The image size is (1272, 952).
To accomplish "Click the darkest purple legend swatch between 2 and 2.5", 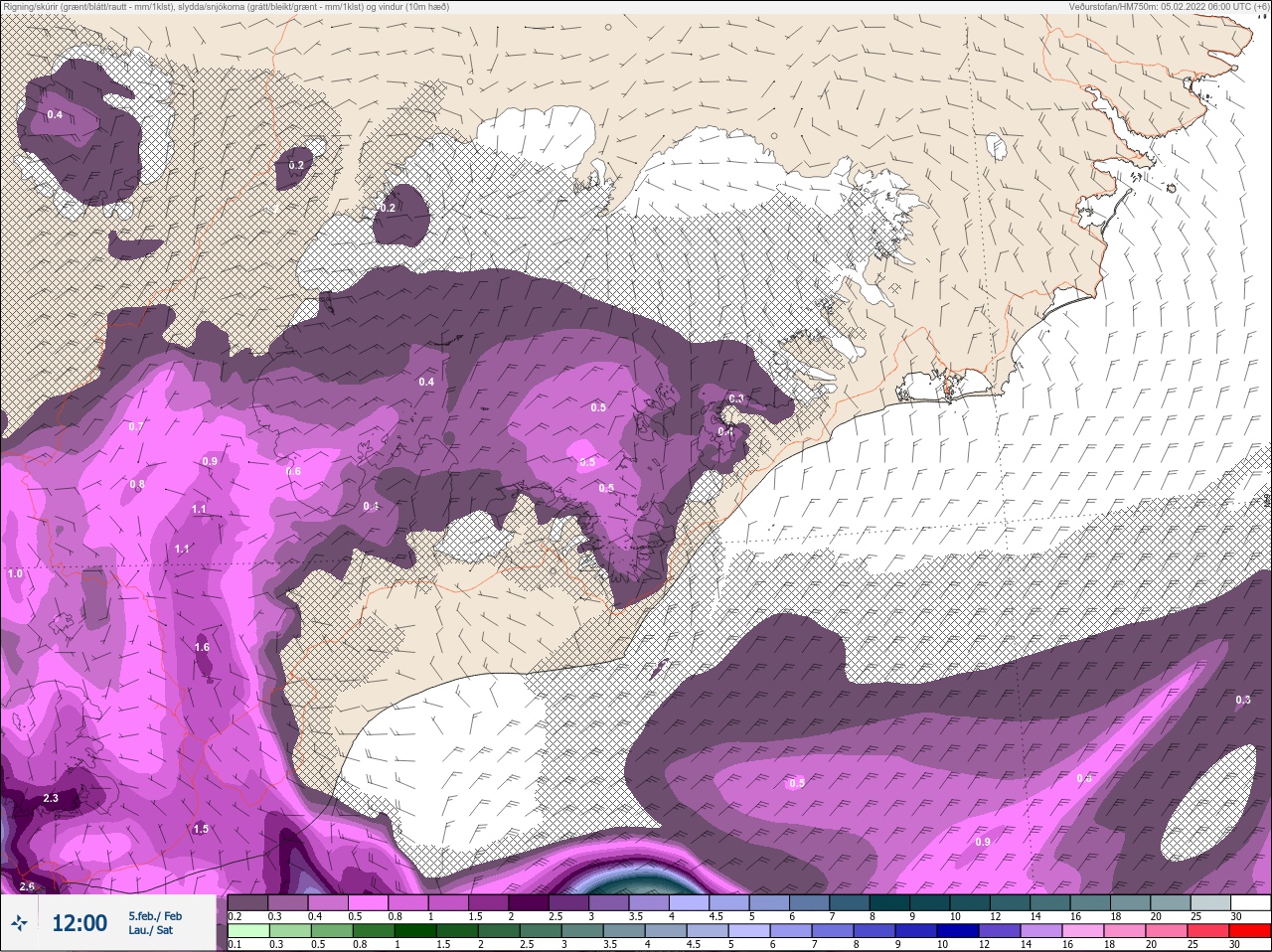I will [530, 902].
